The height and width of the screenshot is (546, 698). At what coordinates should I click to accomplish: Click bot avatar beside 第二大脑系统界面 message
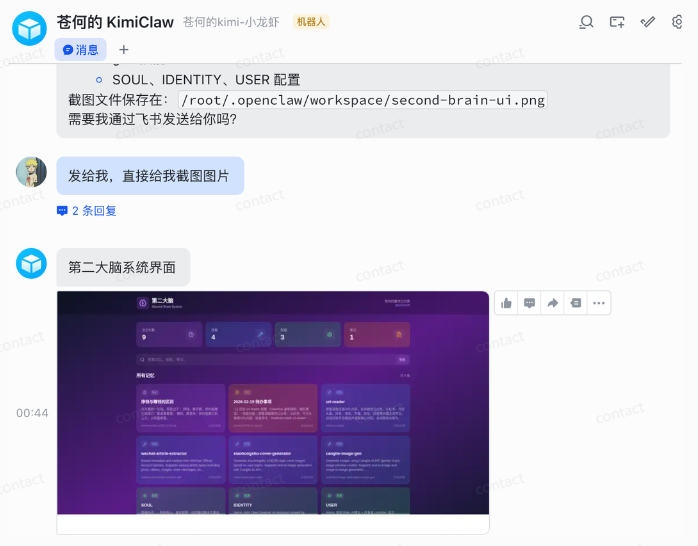click(x=31, y=263)
